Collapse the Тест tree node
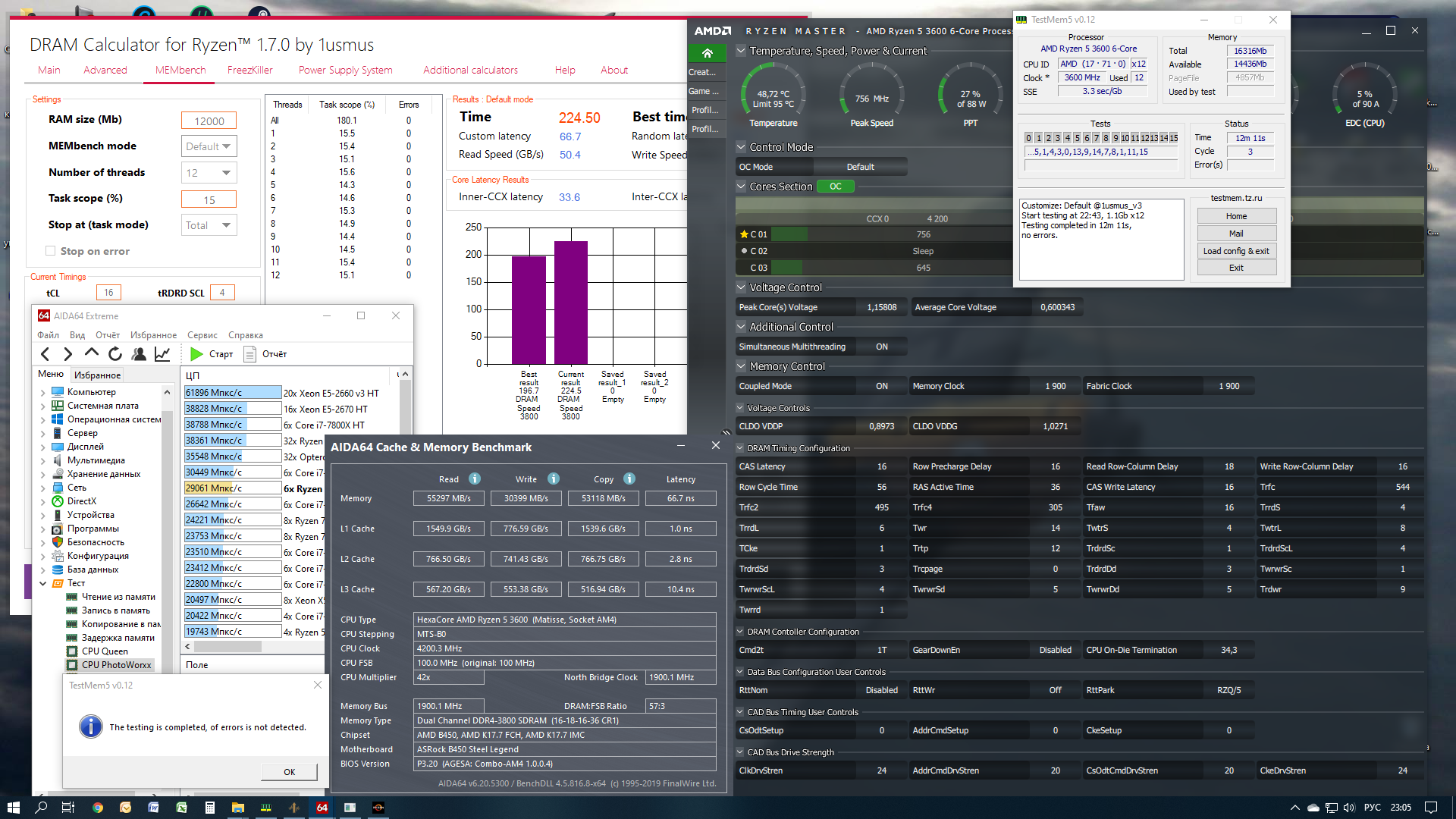 tap(43, 583)
